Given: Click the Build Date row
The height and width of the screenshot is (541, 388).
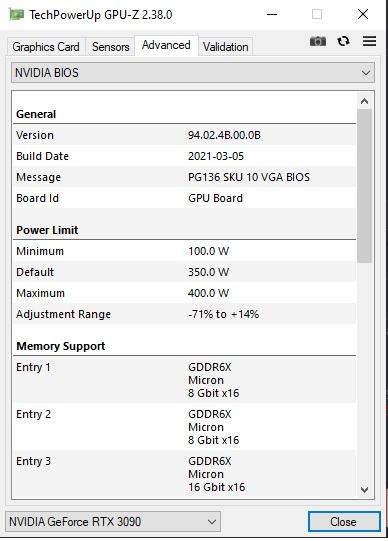Looking at the screenshot, I should [x=185, y=156].
